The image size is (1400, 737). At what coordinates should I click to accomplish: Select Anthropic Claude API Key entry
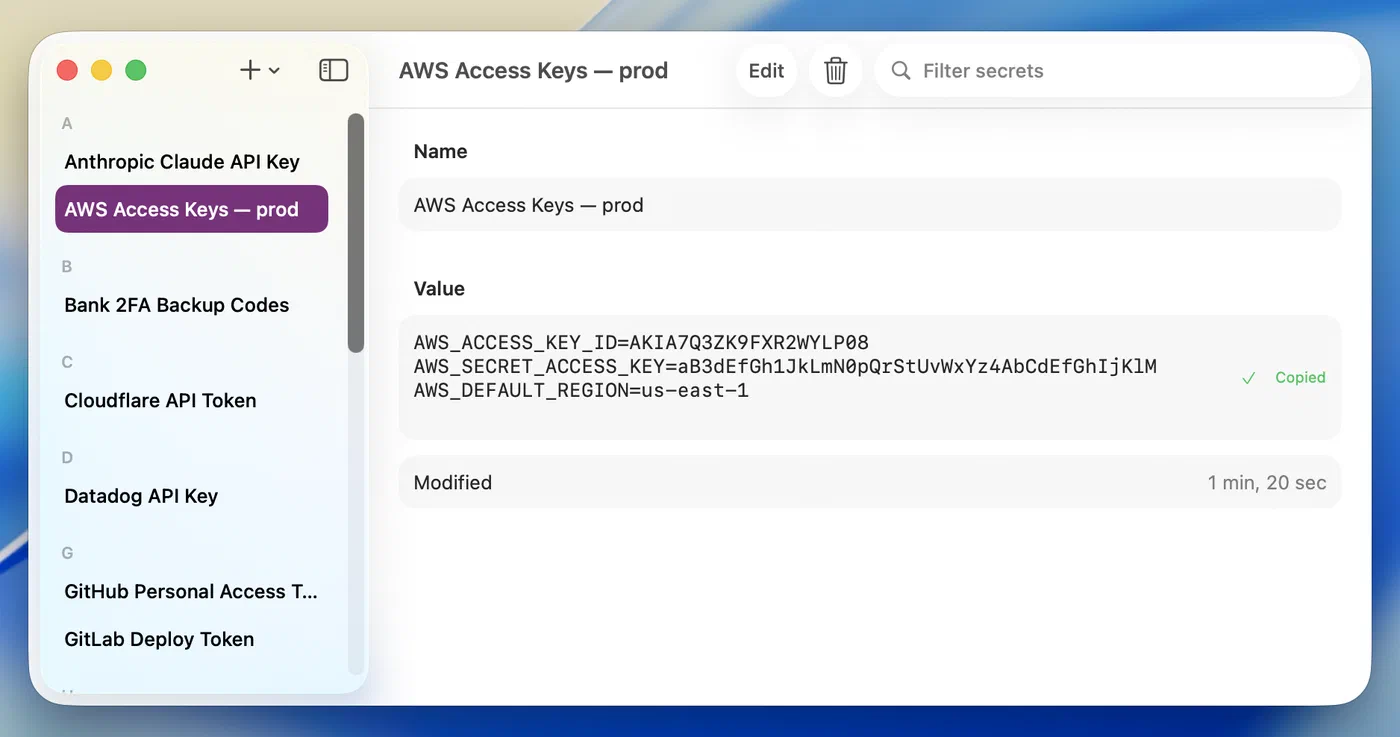coord(191,162)
